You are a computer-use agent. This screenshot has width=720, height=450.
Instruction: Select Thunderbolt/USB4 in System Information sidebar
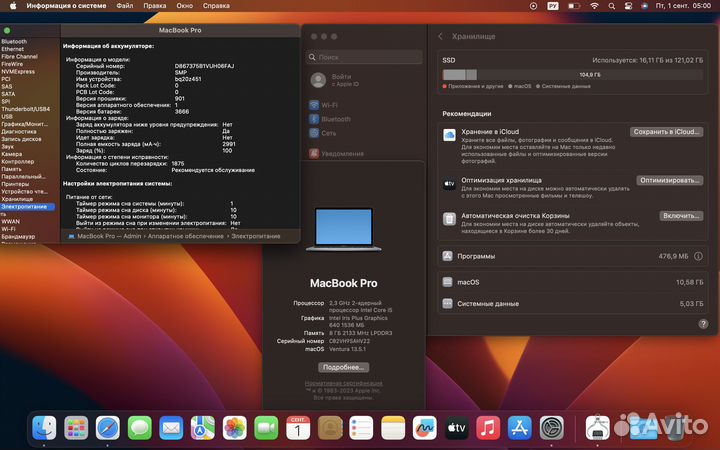pyautogui.click(x=25, y=109)
